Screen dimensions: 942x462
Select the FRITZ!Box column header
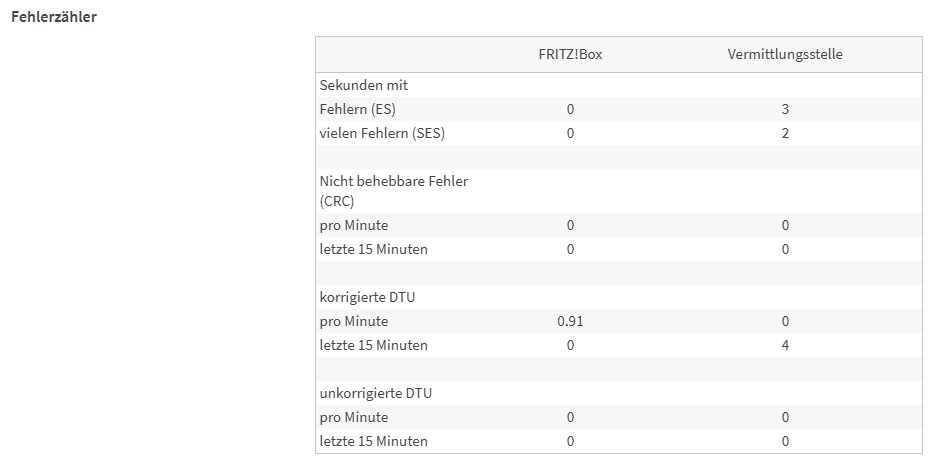(570, 54)
